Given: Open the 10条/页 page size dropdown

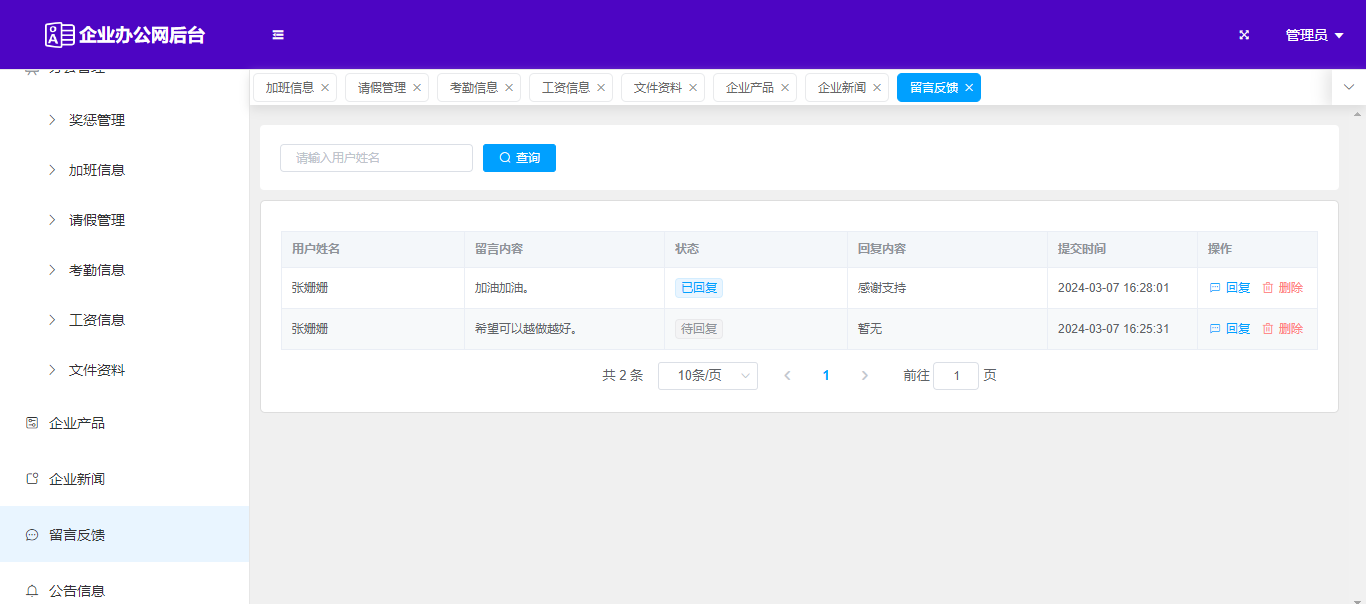Looking at the screenshot, I should [707, 376].
